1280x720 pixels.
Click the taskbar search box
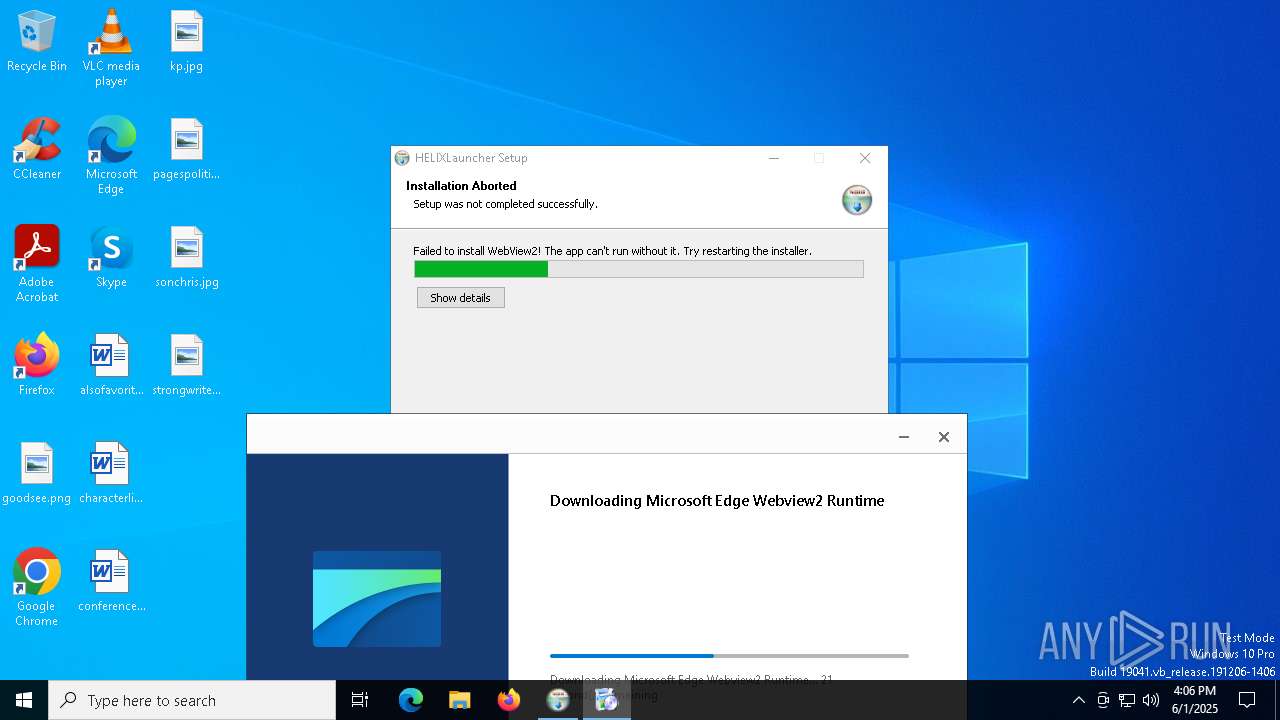pos(192,700)
